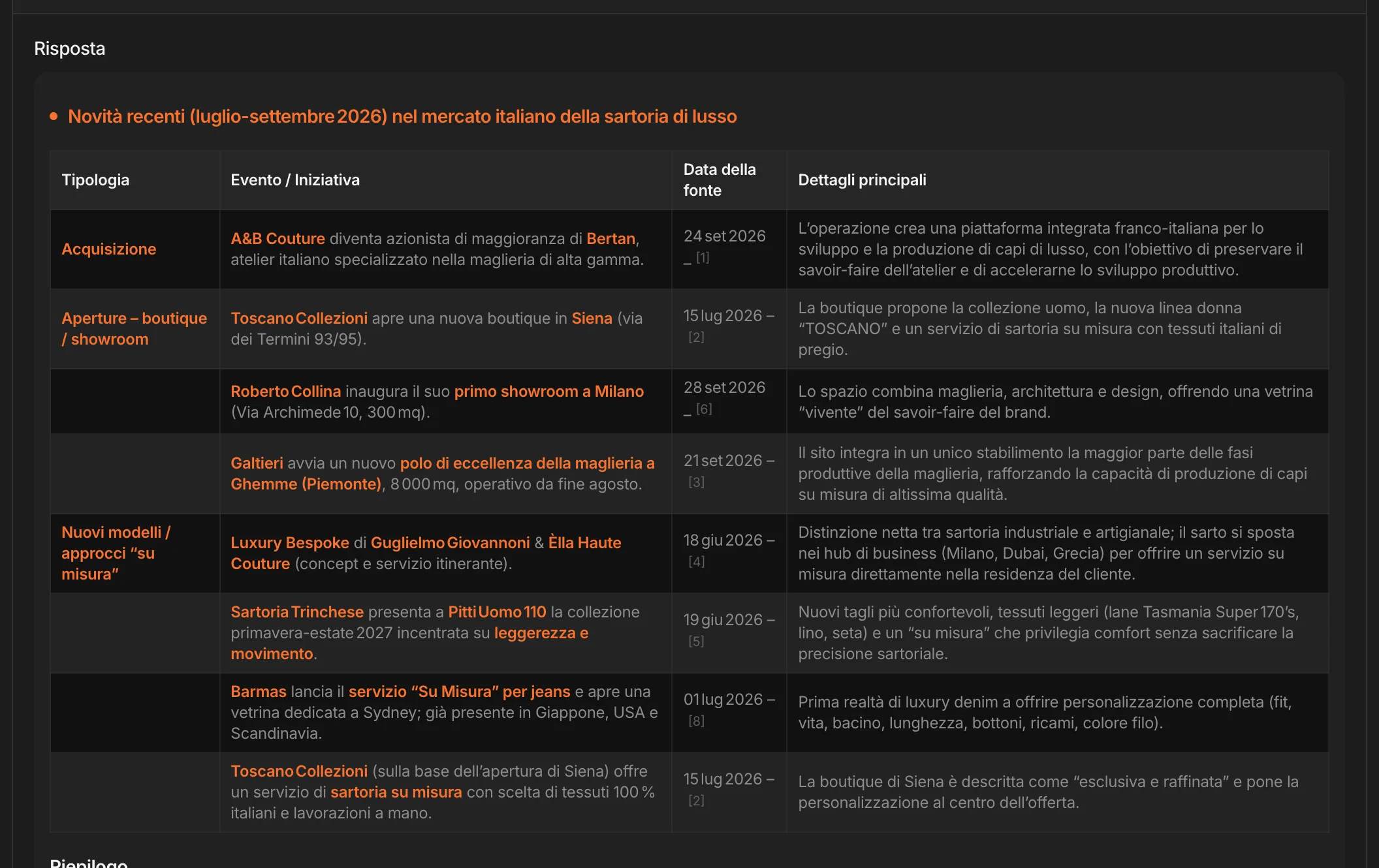Screen dimensions: 1379x868
Task: Click the Bertan highlighted name
Action: [x=610, y=239]
